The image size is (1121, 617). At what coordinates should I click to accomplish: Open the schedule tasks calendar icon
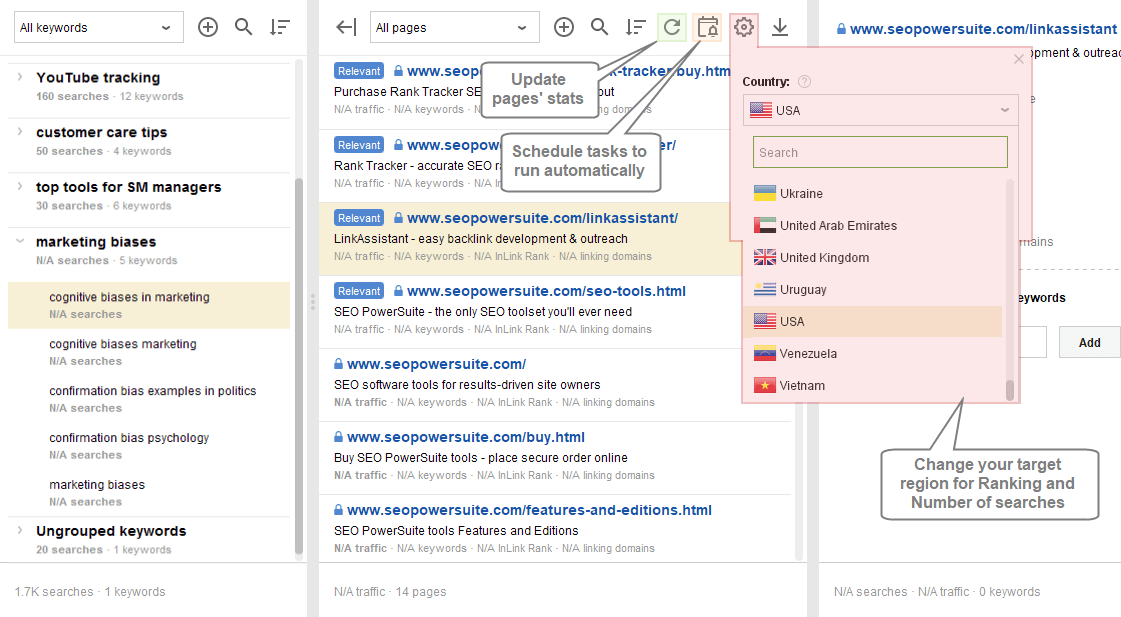point(708,27)
